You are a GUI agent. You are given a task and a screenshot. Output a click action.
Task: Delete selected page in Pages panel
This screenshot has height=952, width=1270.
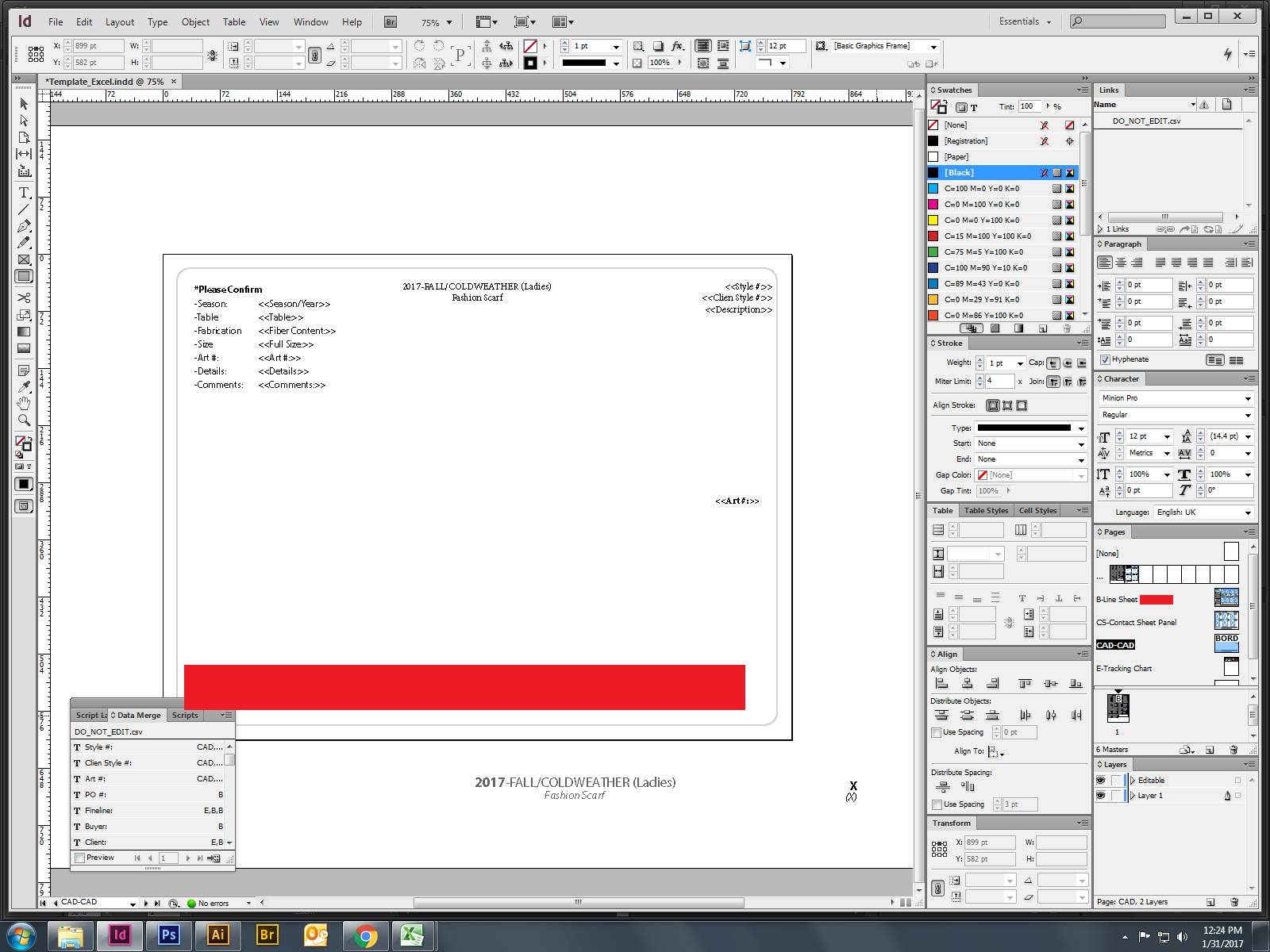[x=1233, y=750]
